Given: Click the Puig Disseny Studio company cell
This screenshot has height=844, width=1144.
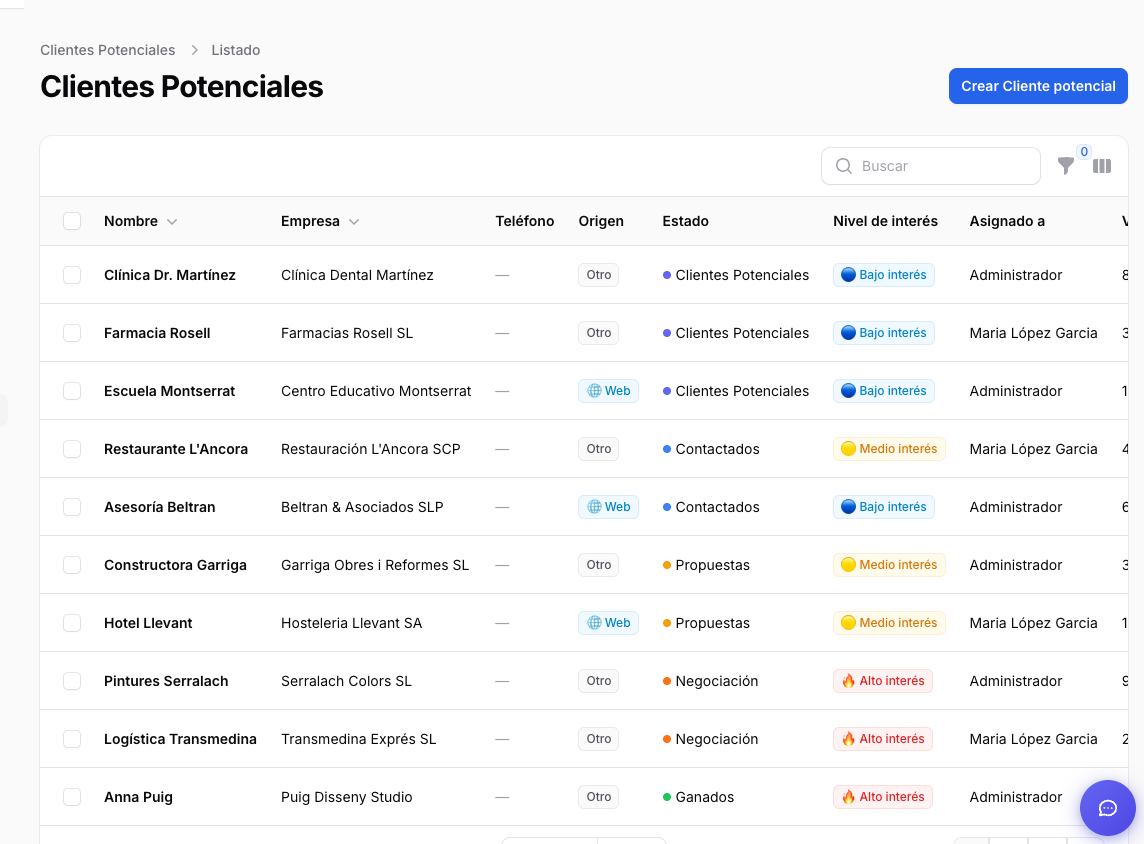Looking at the screenshot, I should click(347, 797).
